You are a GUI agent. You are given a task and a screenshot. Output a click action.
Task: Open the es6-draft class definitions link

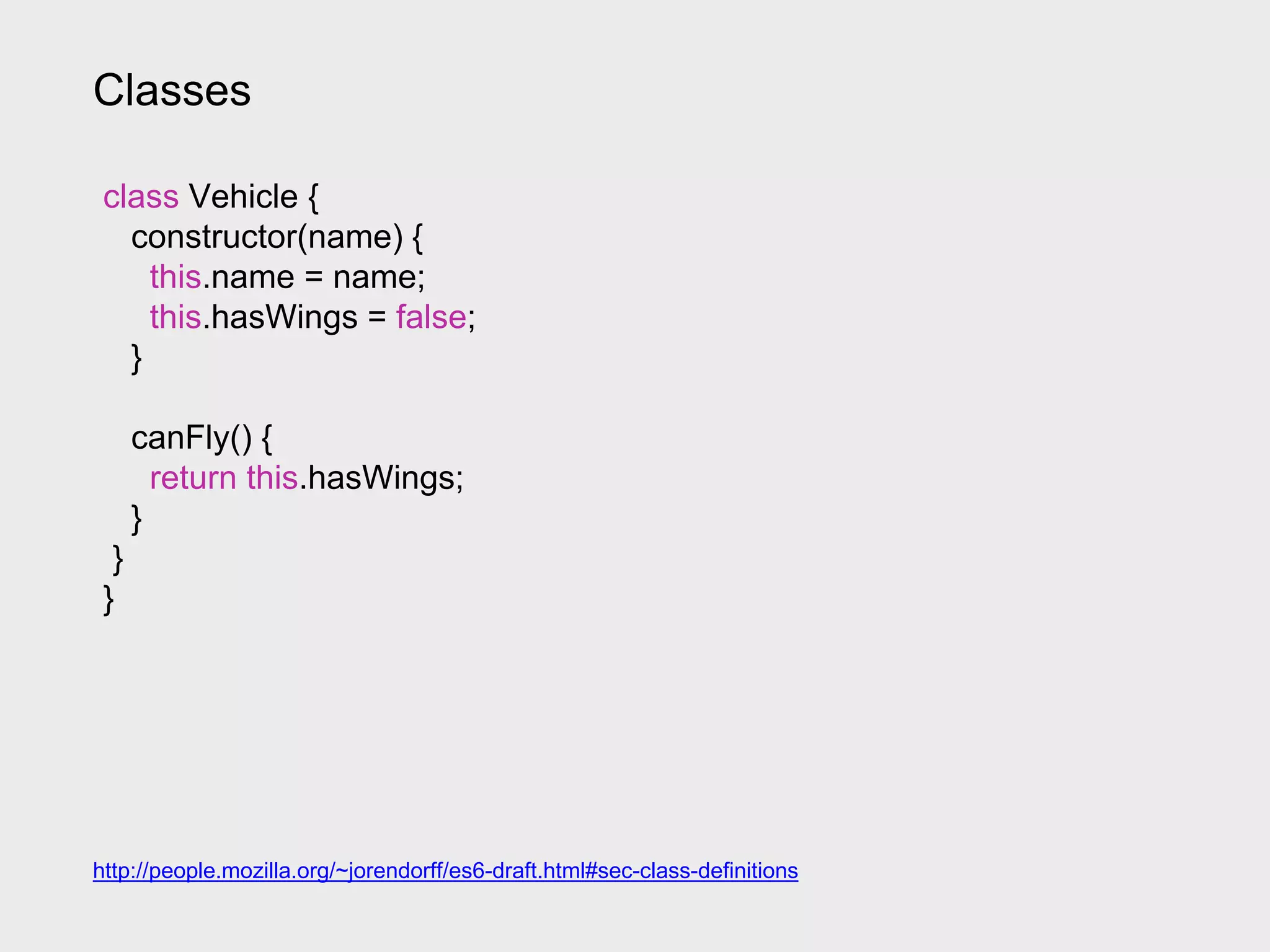tap(445, 871)
